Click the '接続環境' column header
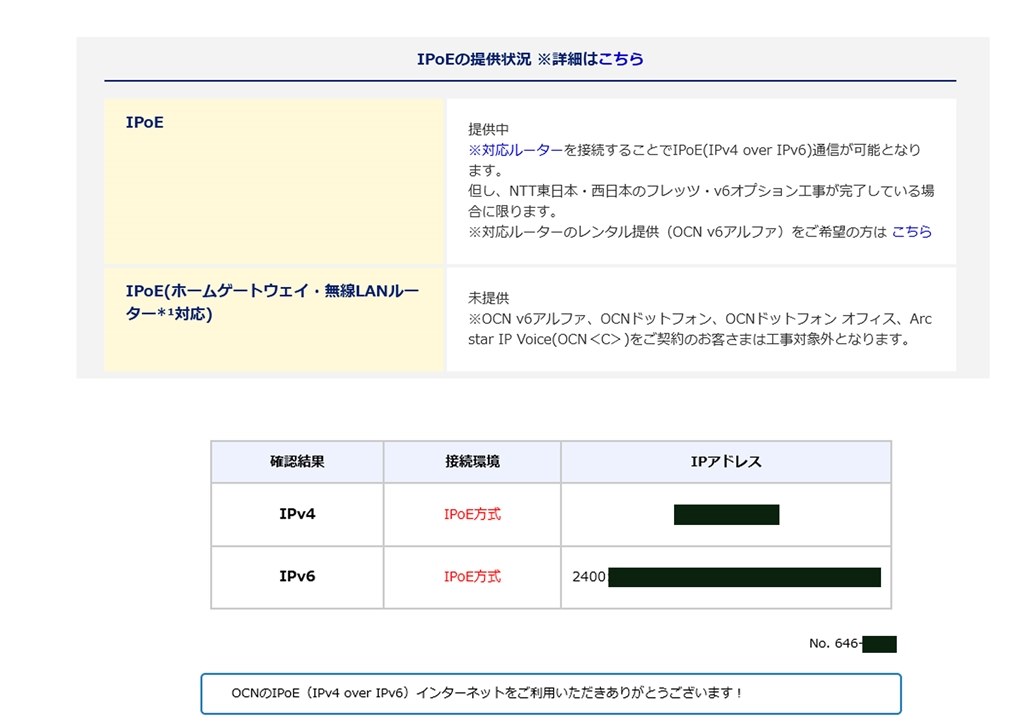This screenshot has width=1024, height=724. [472, 462]
